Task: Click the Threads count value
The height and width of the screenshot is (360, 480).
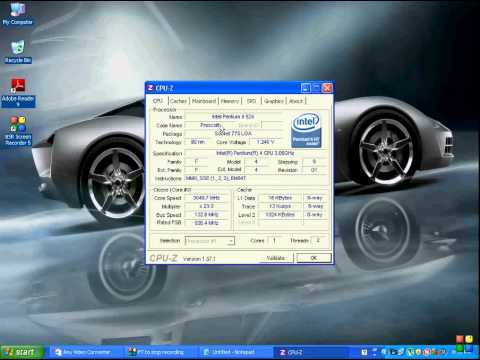Action: click(x=318, y=240)
